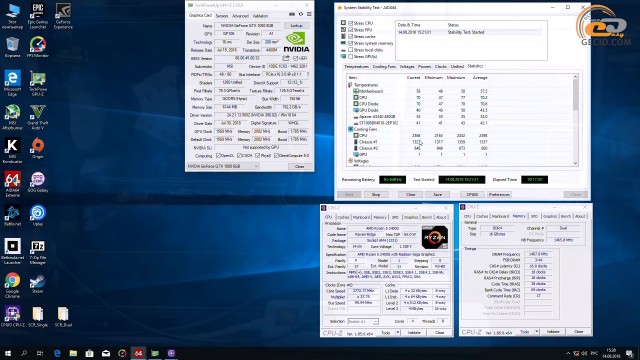Viewport: 640px width, 360px height.
Task: Open taskbar Task View button
Action: (40, 353)
